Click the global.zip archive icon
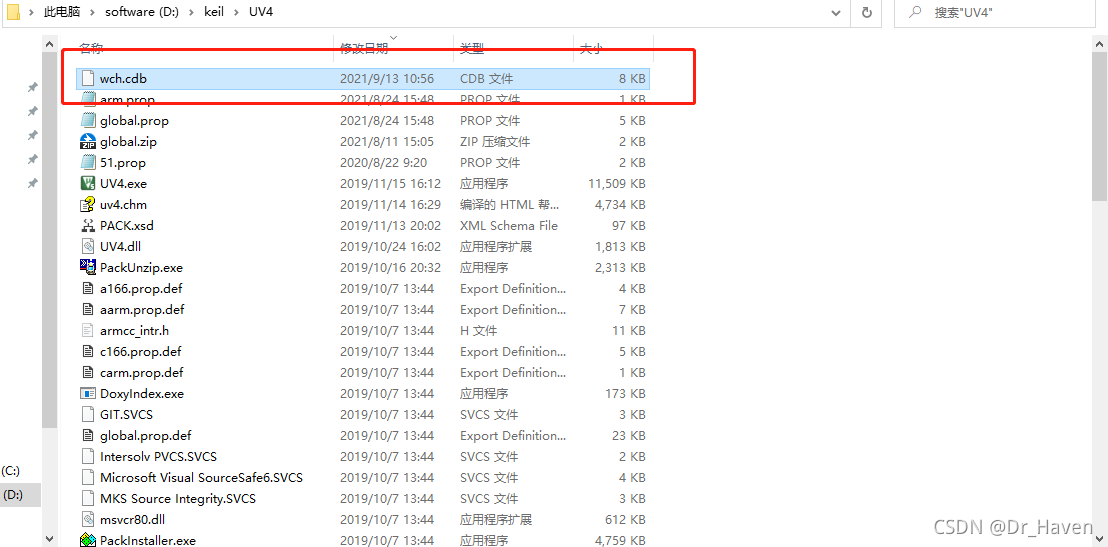 pos(88,141)
